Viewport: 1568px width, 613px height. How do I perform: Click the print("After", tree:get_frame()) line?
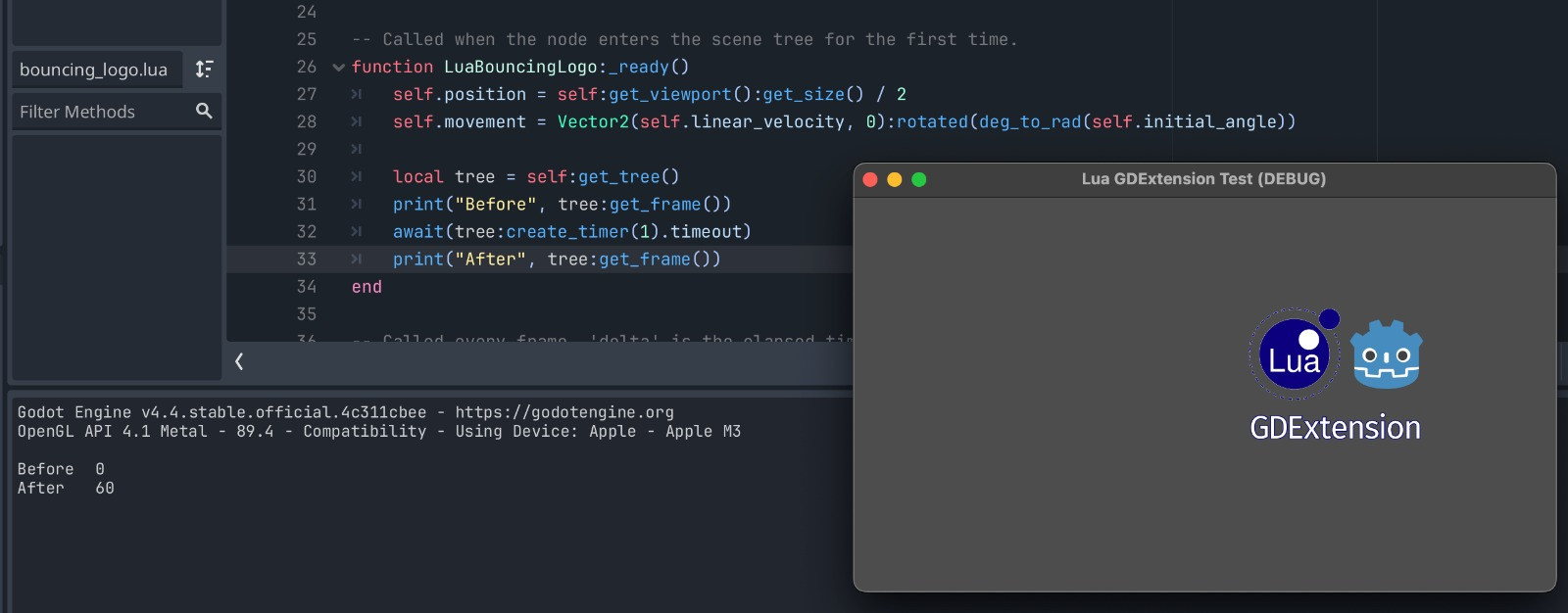point(557,259)
